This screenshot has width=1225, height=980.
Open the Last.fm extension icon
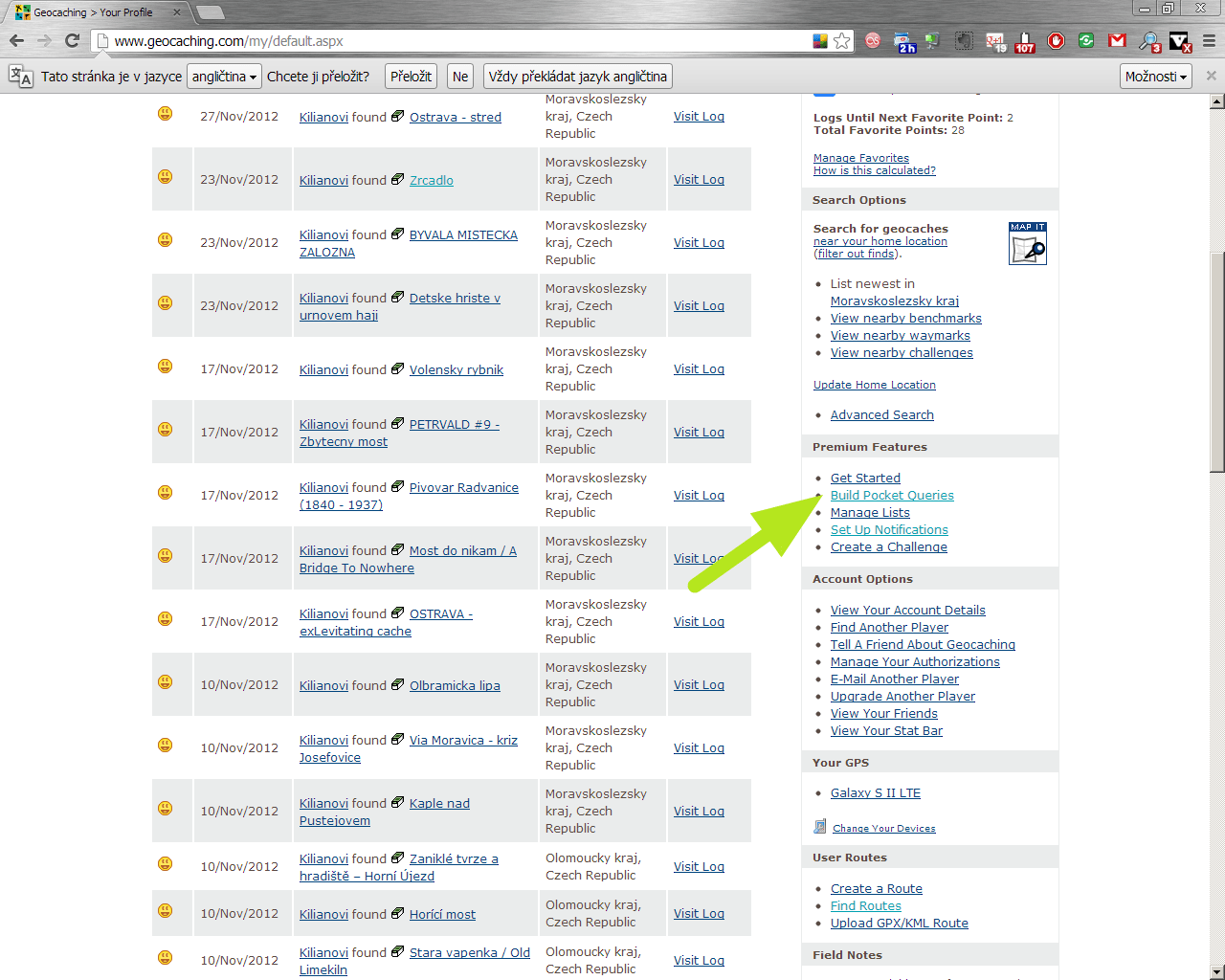click(873, 40)
